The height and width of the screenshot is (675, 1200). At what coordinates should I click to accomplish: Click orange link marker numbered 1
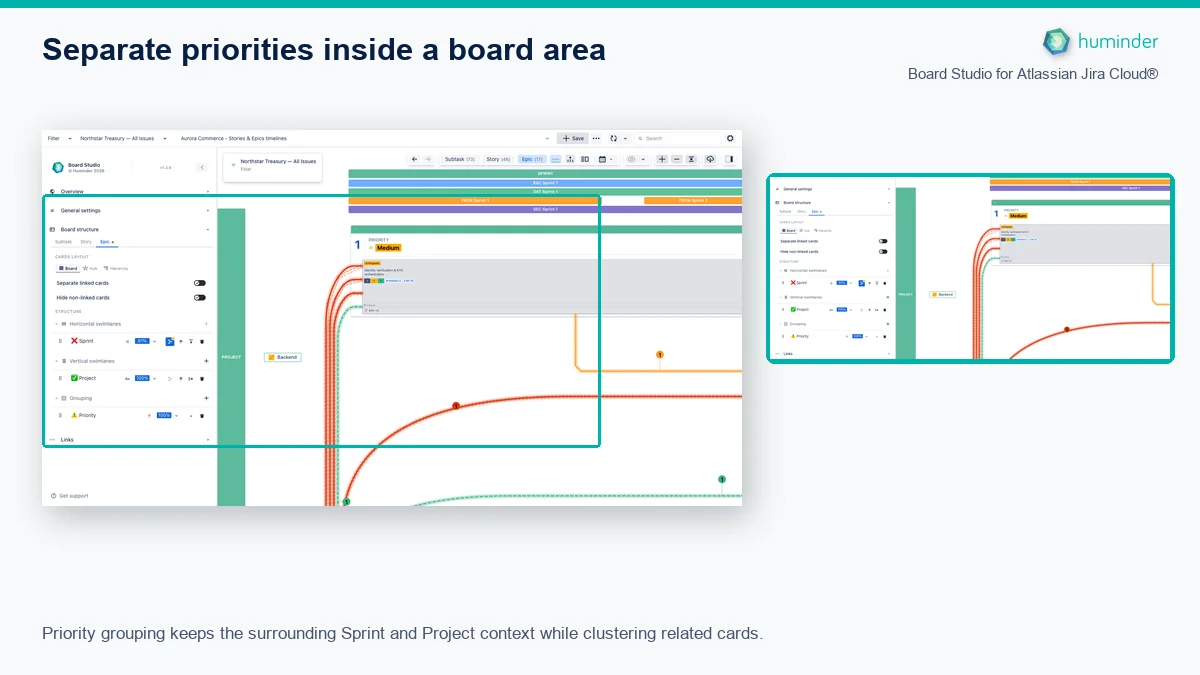[x=660, y=355]
